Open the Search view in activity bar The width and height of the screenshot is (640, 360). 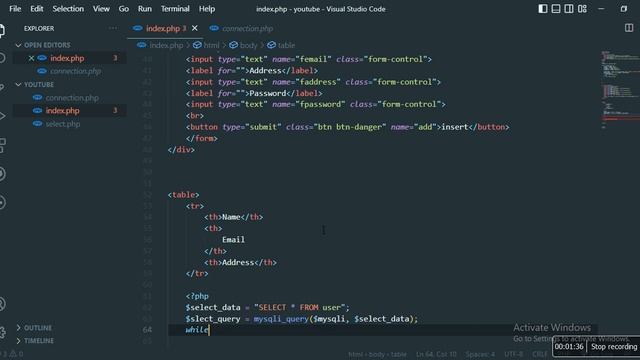[2, 58]
